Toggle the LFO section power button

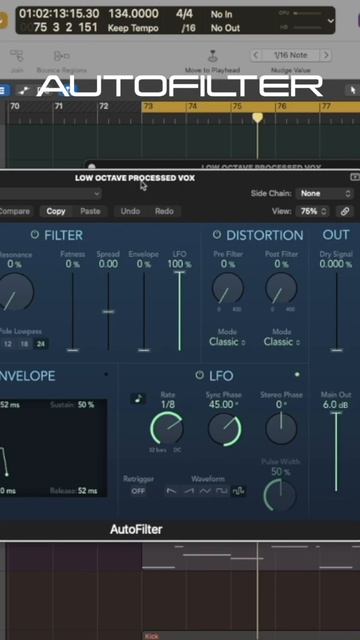[x=199, y=375]
